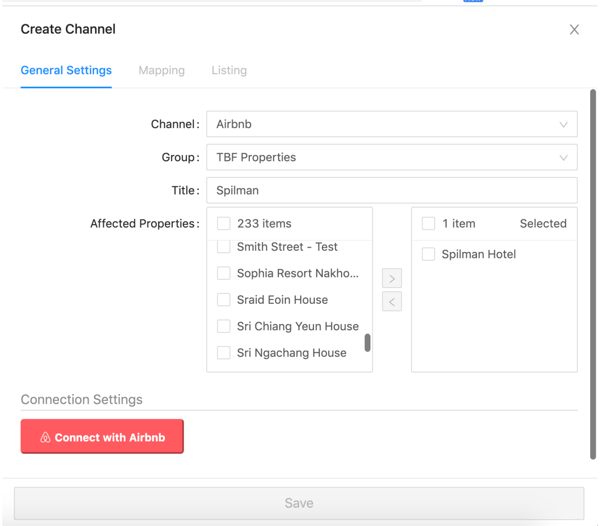Click the Group dropdown chevron arrow
Viewport: 600px width, 526px height.
(x=563, y=158)
